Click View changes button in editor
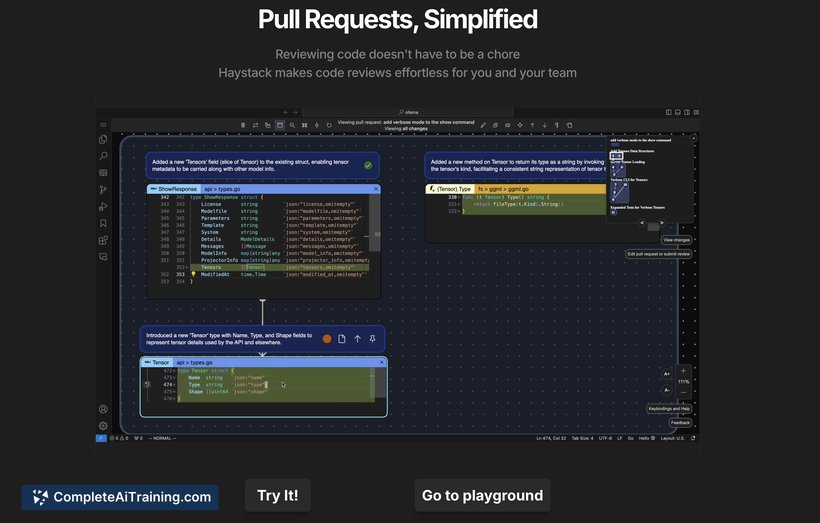This screenshot has height=523, width=820. 676,240
